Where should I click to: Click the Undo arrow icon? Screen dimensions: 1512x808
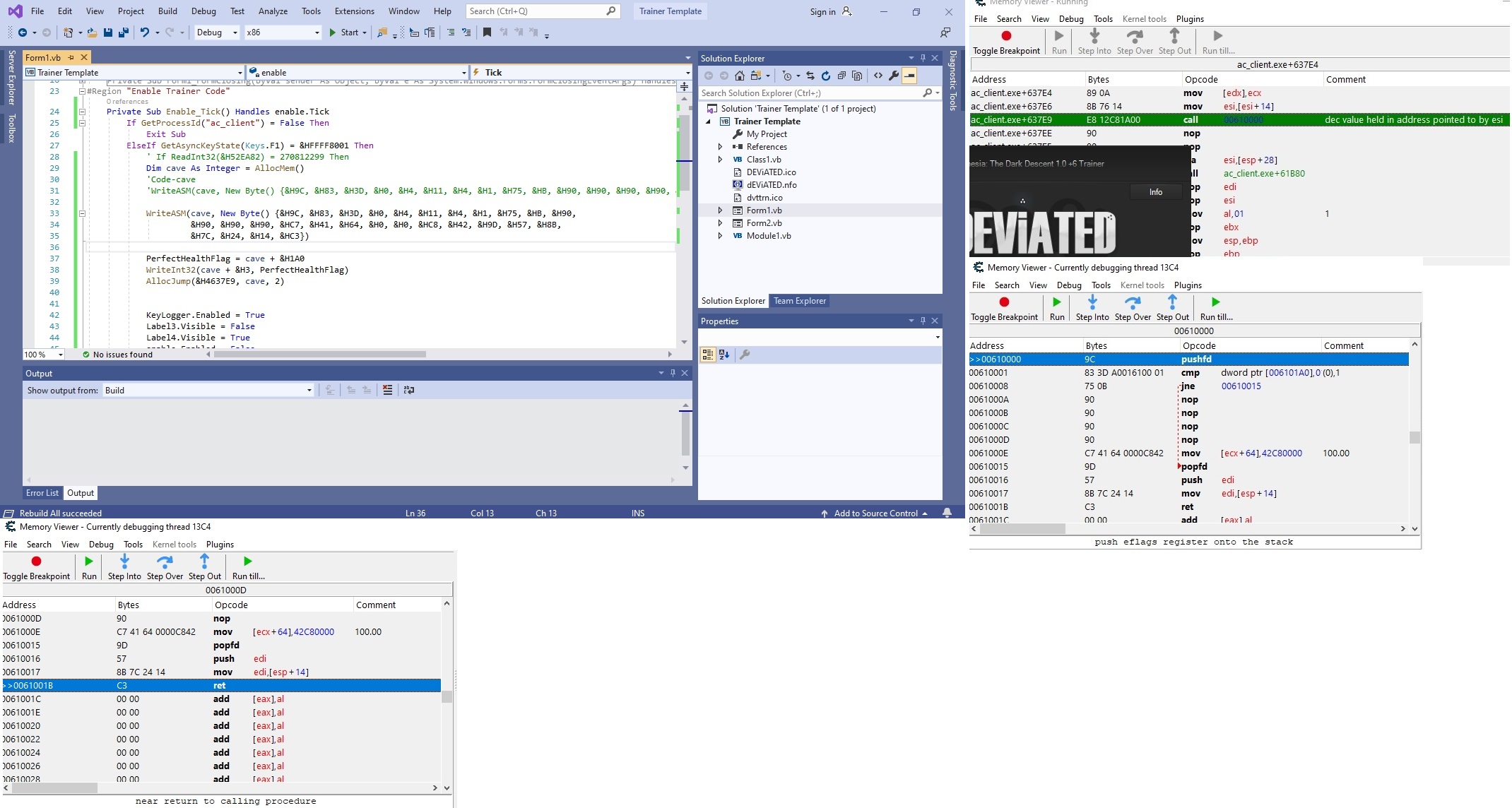[x=144, y=32]
